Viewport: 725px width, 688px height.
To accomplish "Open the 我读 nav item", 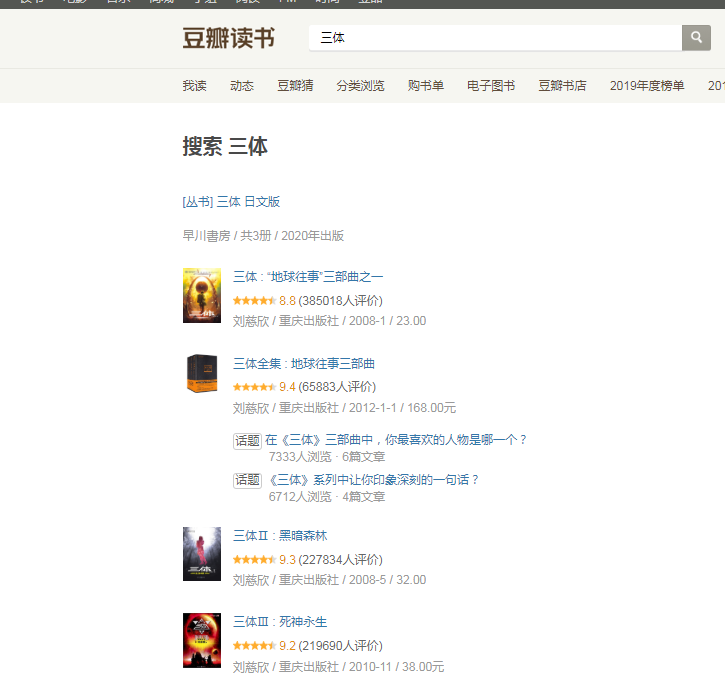I will (x=194, y=86).
